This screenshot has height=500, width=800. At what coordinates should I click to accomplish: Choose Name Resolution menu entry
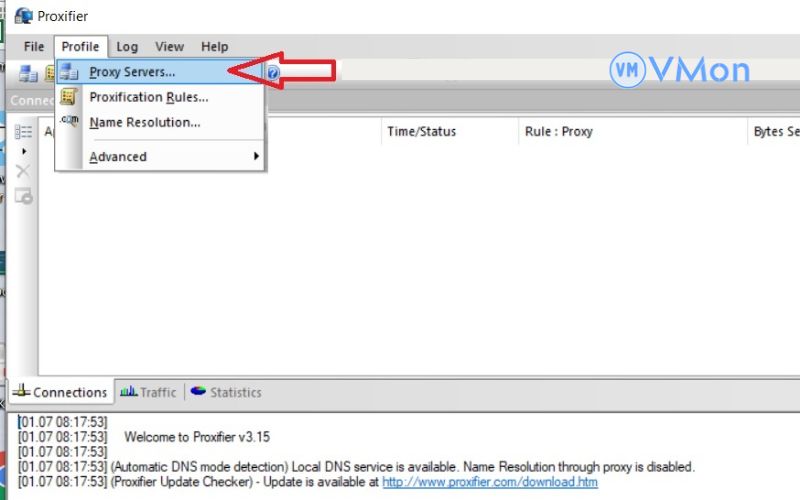[x=144, y=122]
